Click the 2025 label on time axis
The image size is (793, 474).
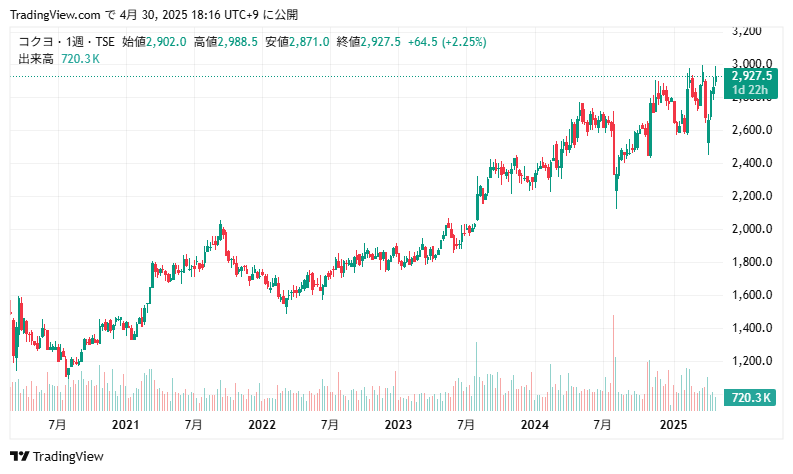tap(672, 425)
